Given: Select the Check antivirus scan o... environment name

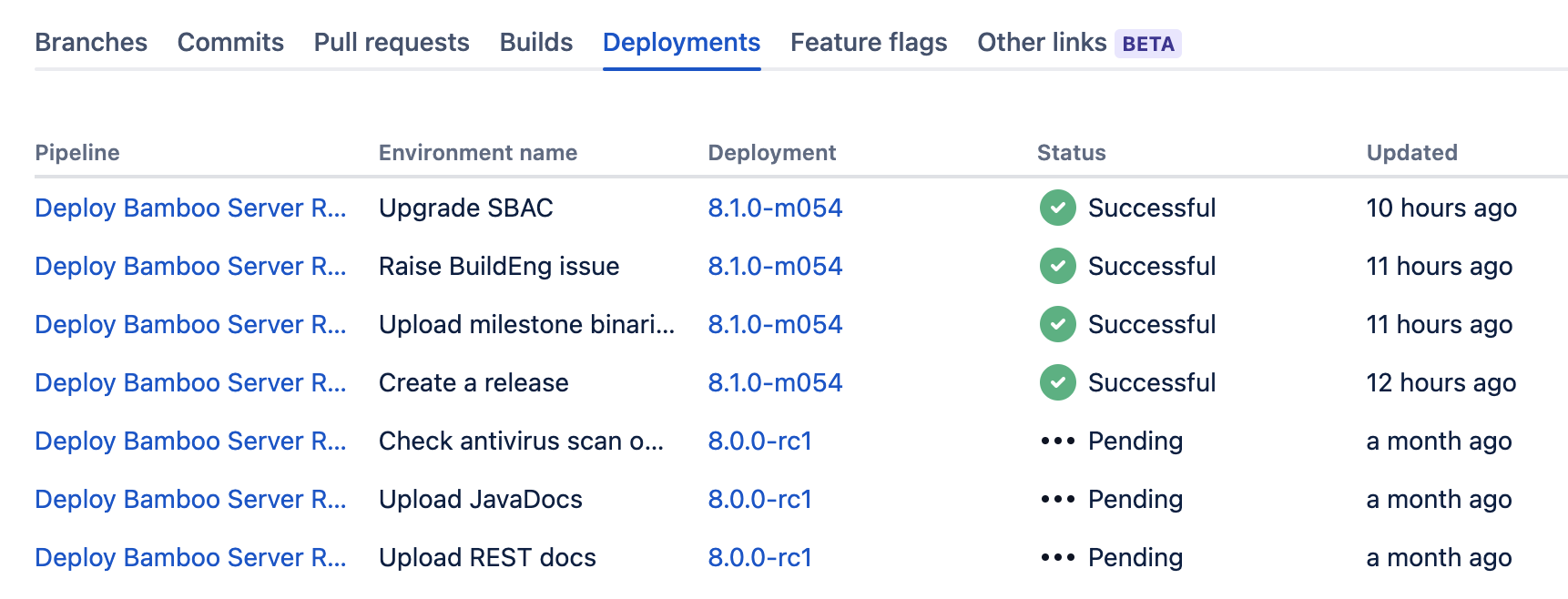Looking at the screenshot, I should [522, 441].
